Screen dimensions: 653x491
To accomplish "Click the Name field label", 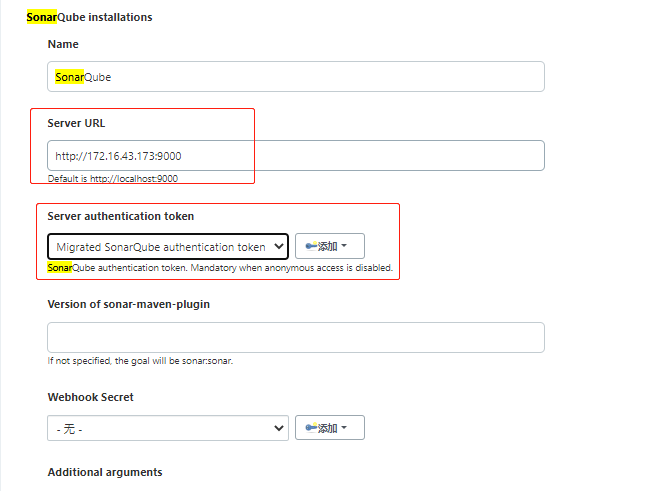I will click(x=63, y=44).
